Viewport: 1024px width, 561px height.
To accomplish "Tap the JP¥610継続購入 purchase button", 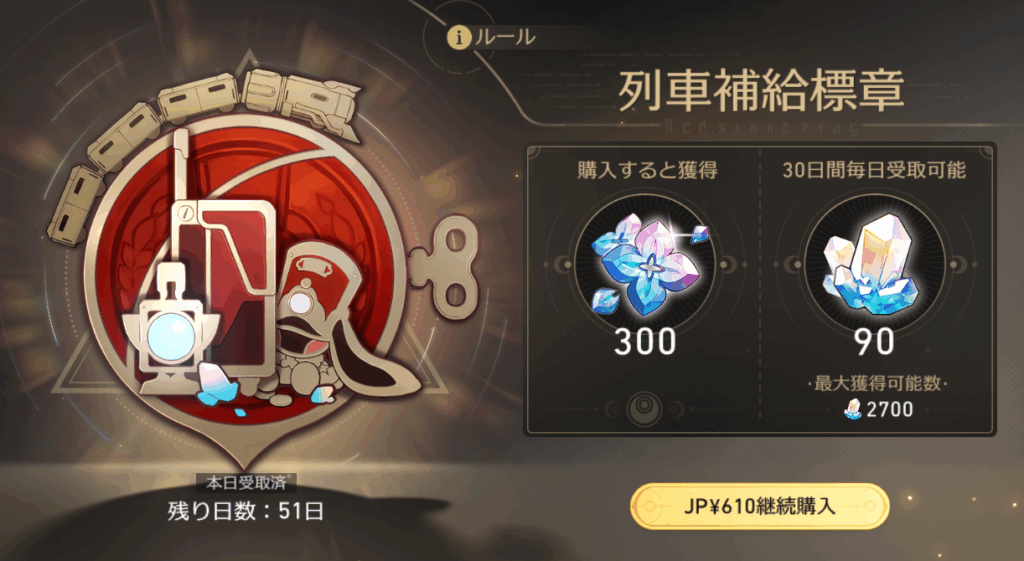I will click(760, 506).
